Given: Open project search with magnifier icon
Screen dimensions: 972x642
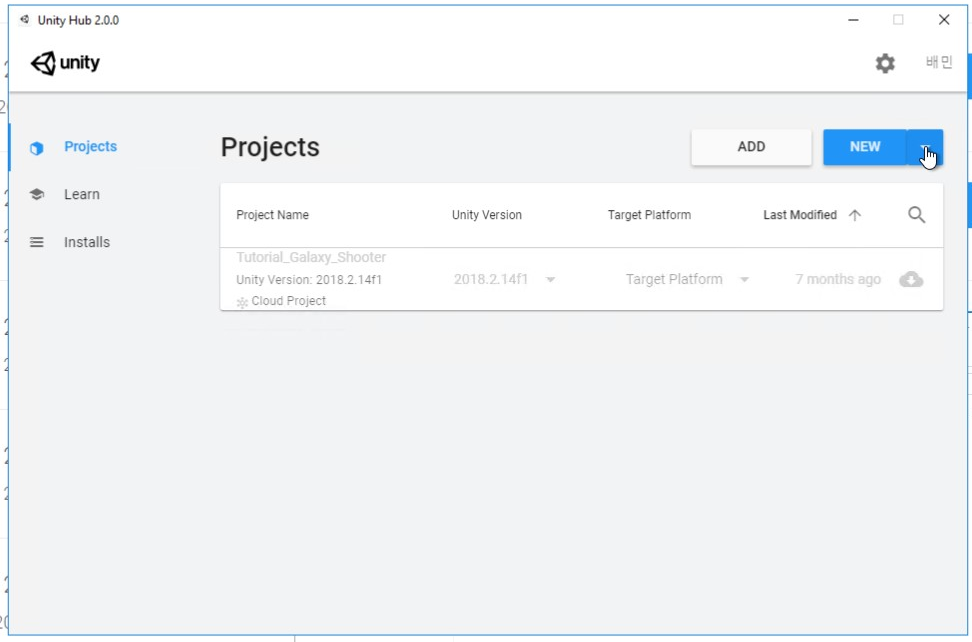Looking at the screenshot, I should pos(916,215).
